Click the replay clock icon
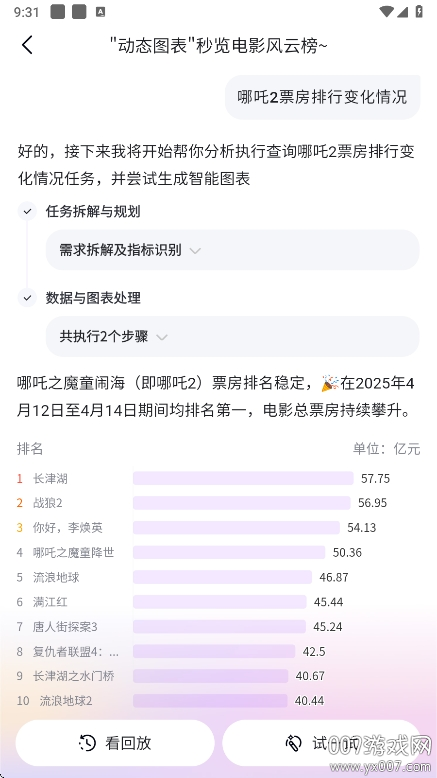Image resolution: width=437 pixels, height=778 pixels. (87, 743)
